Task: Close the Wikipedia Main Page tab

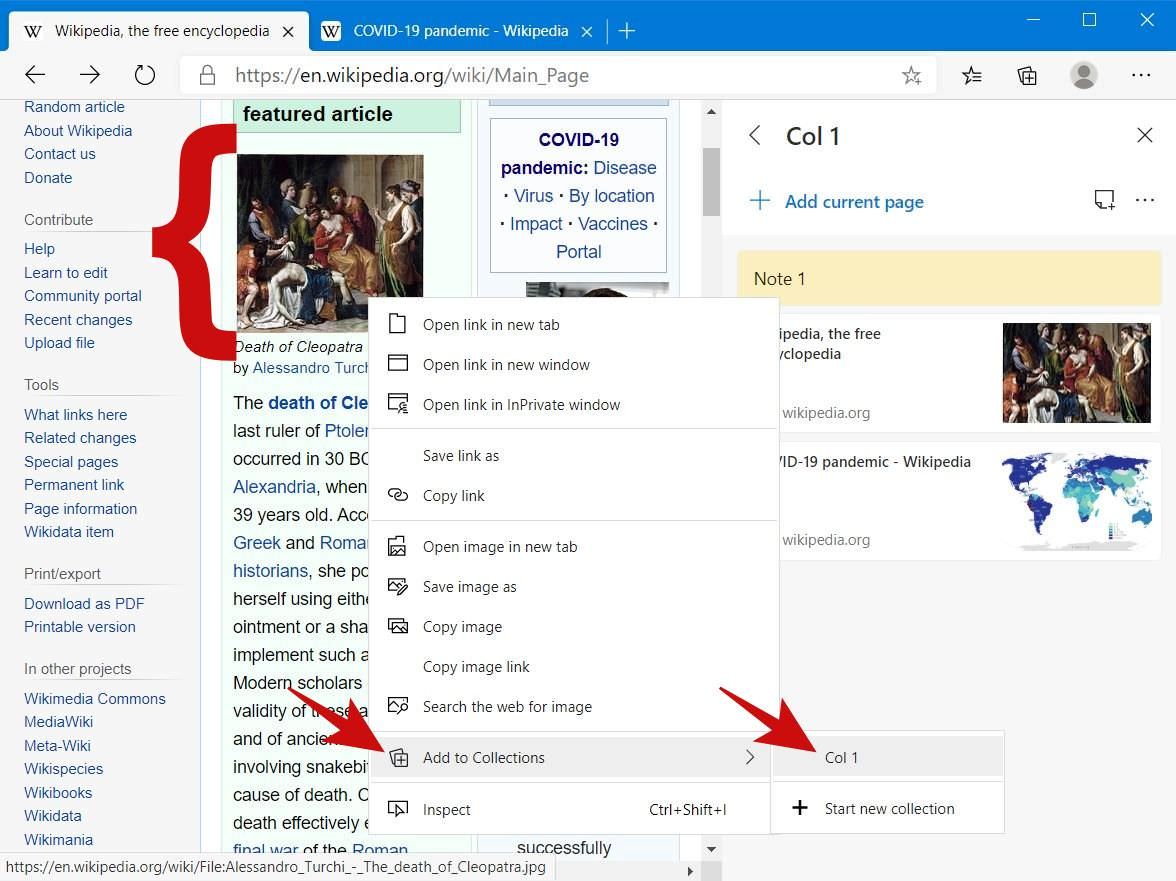Action: (x=288, y=31)
